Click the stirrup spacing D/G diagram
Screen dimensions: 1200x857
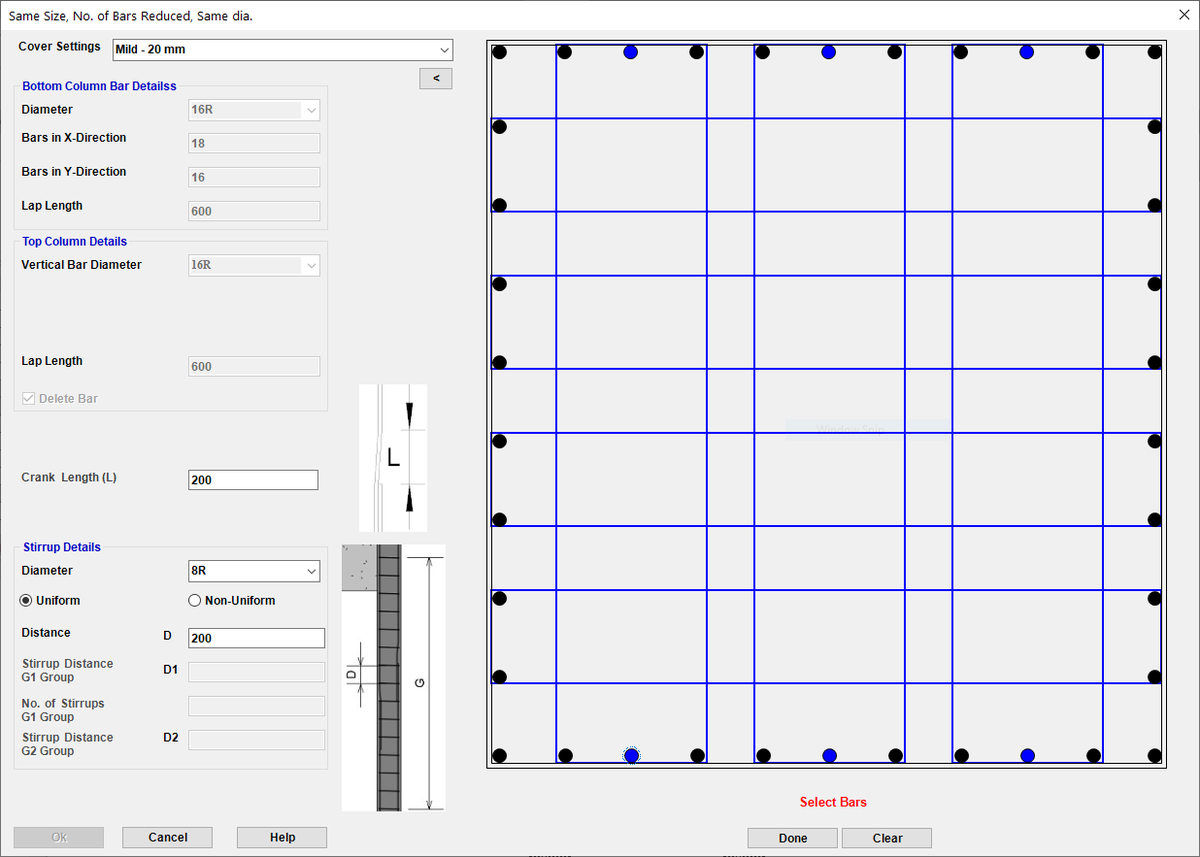coord(393,677)
